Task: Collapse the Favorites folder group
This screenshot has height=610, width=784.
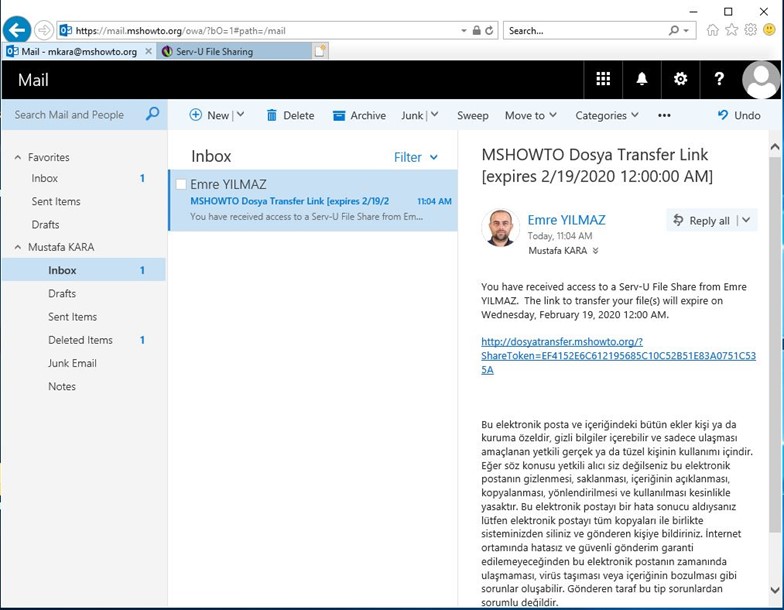Action: point(18,157)
